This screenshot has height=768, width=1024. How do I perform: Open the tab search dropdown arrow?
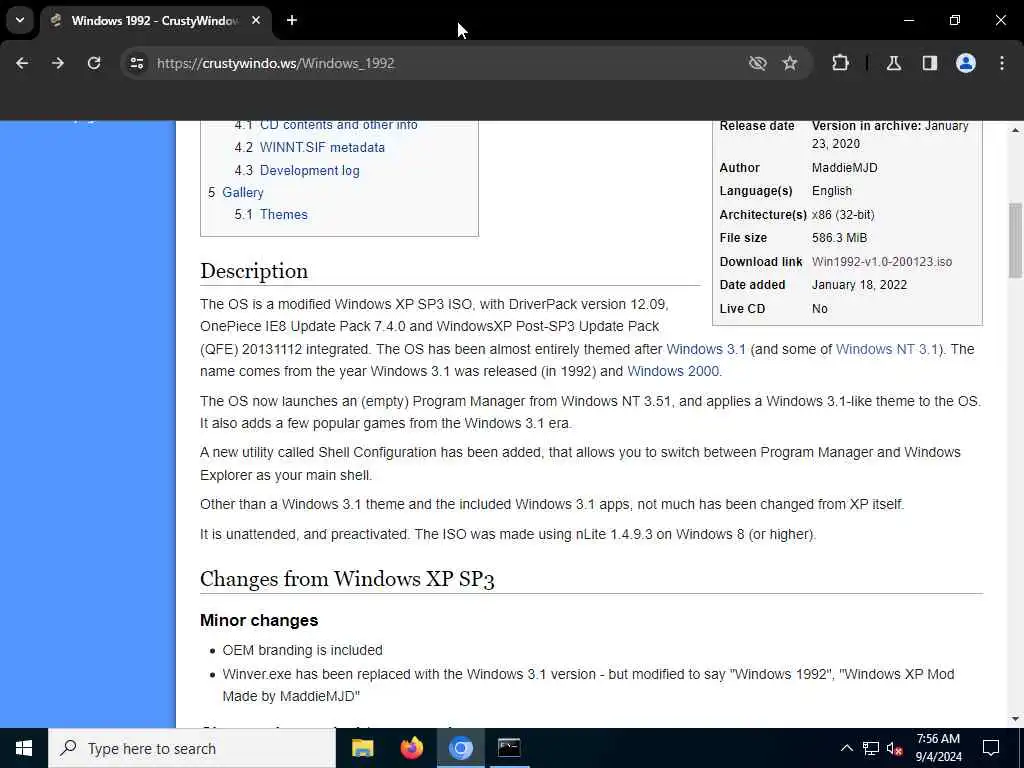(20, 20)
